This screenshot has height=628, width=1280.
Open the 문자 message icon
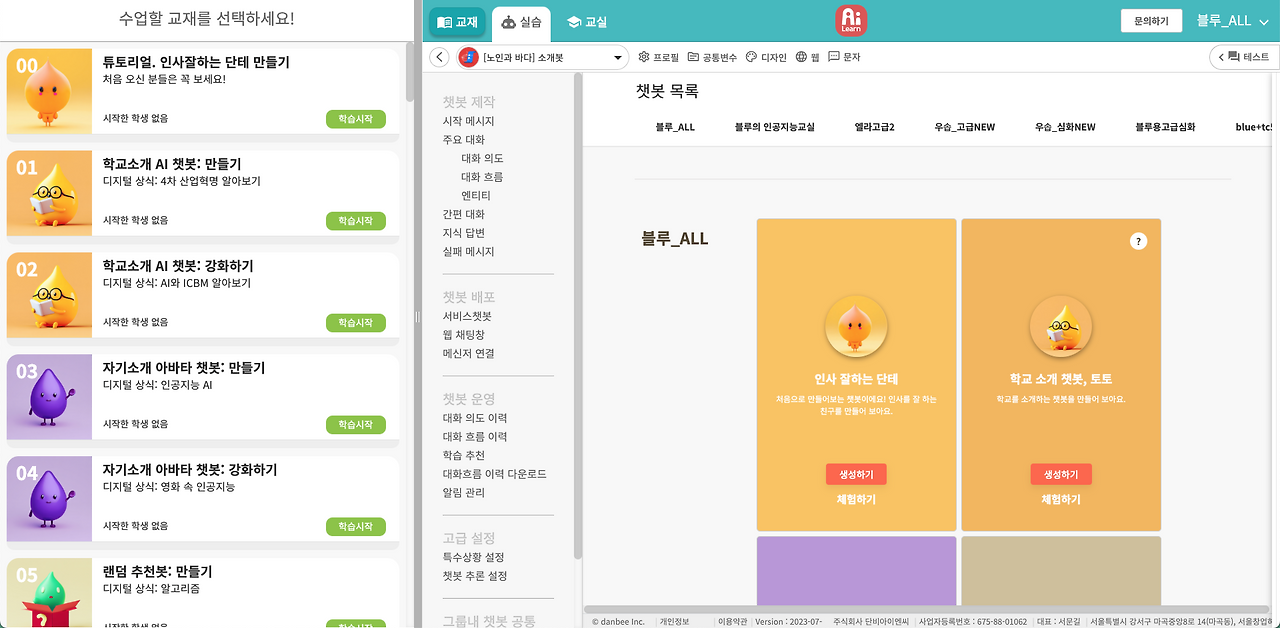(832, 57)
